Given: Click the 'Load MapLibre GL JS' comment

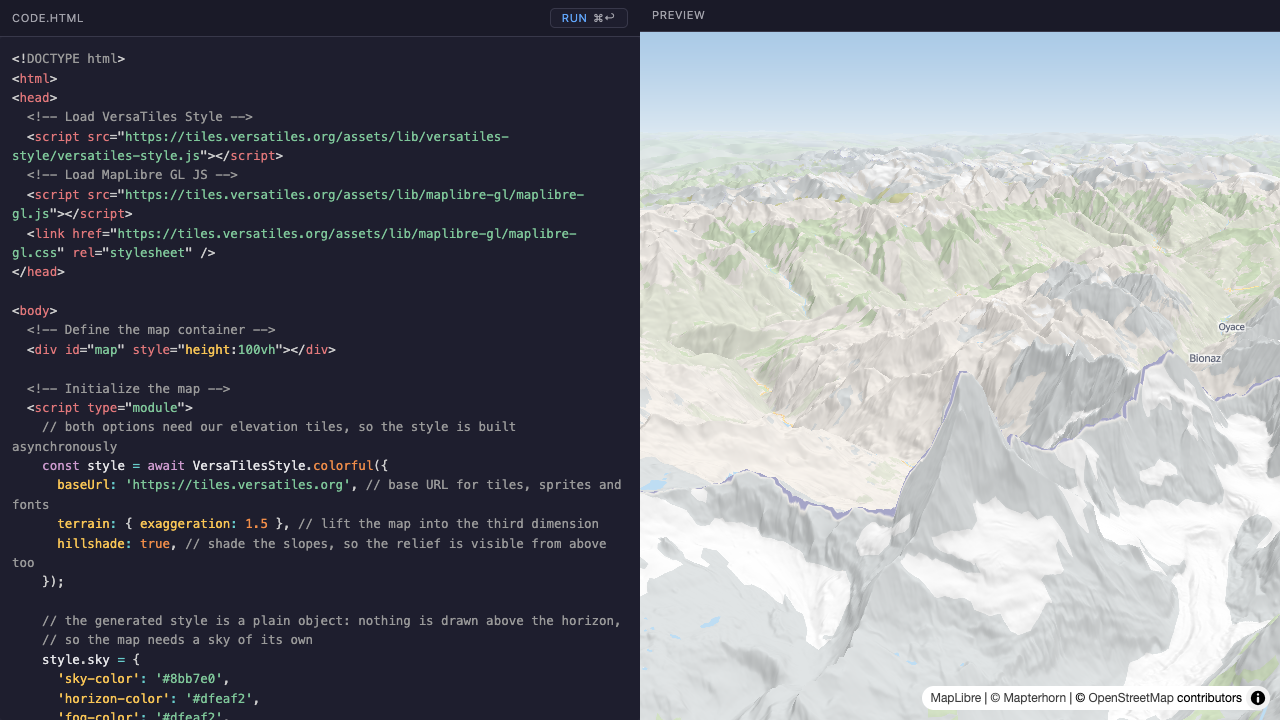Looking at the screenshot, I should click(x=132, y=175).
